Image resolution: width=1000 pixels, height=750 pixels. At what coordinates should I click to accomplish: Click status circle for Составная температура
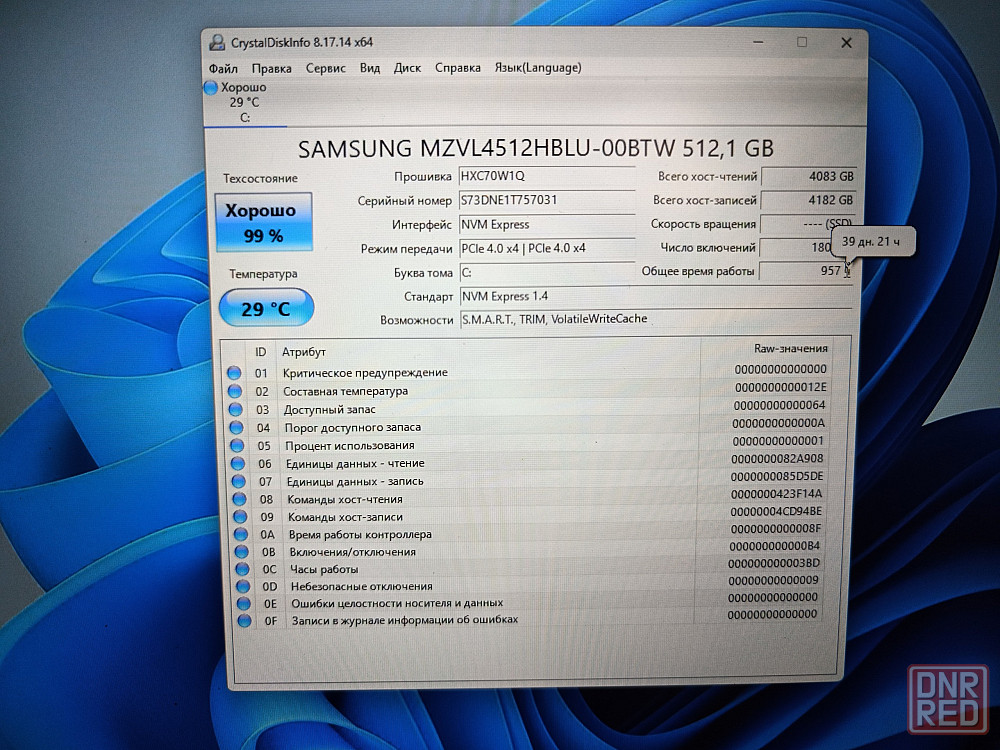click(x=235, y=391)
